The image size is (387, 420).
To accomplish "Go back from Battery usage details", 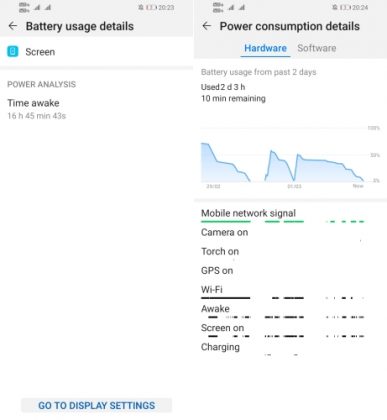I will 13,26.
